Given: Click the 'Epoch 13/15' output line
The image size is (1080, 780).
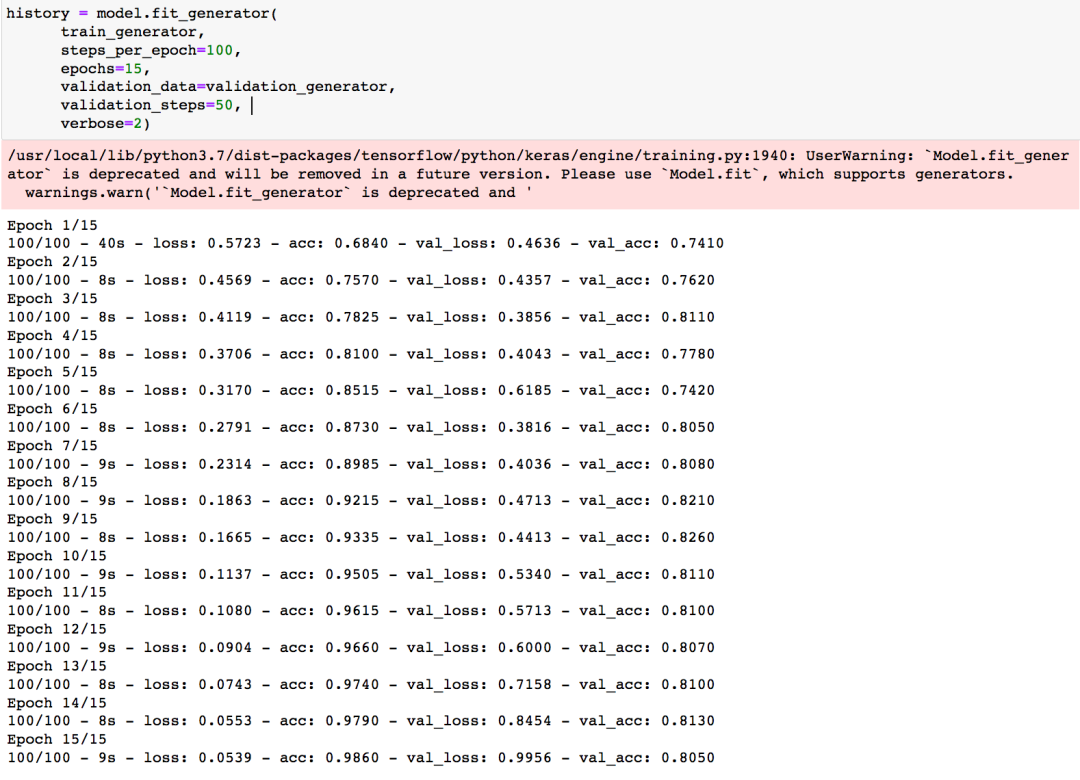Looking at the screenshot, I should pyautogui.click(x=56, y=666).
